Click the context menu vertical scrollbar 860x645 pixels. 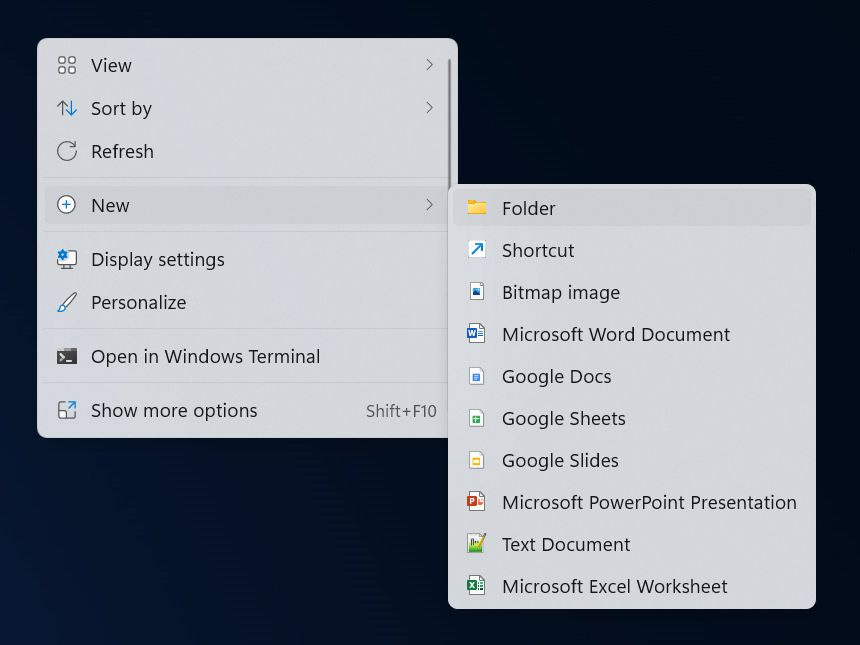click(x=450, y=122)
